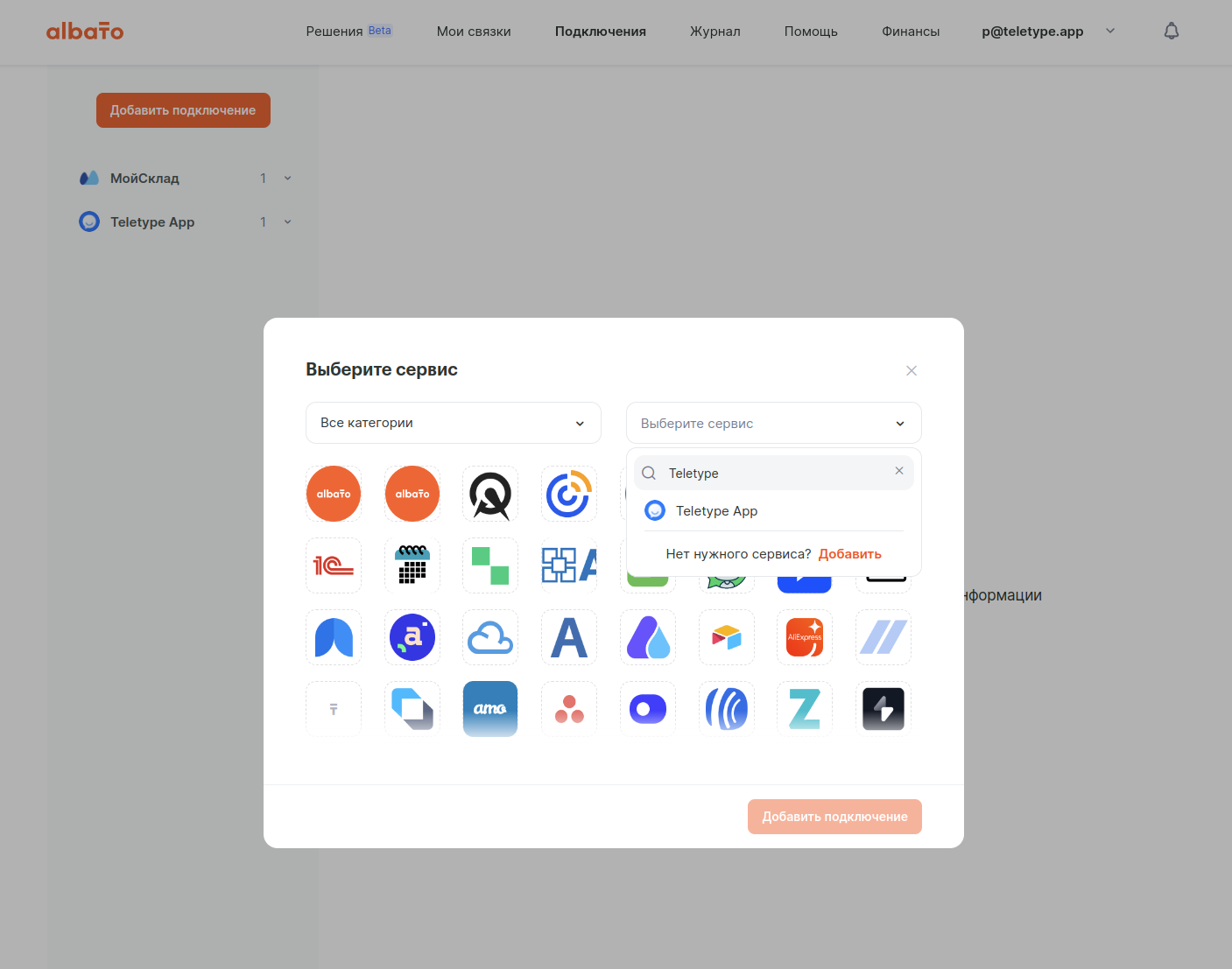This screenshot has width=1232, height=969.
Task: Choose 'Teletype App' from search results
Action: click(716, 511)
